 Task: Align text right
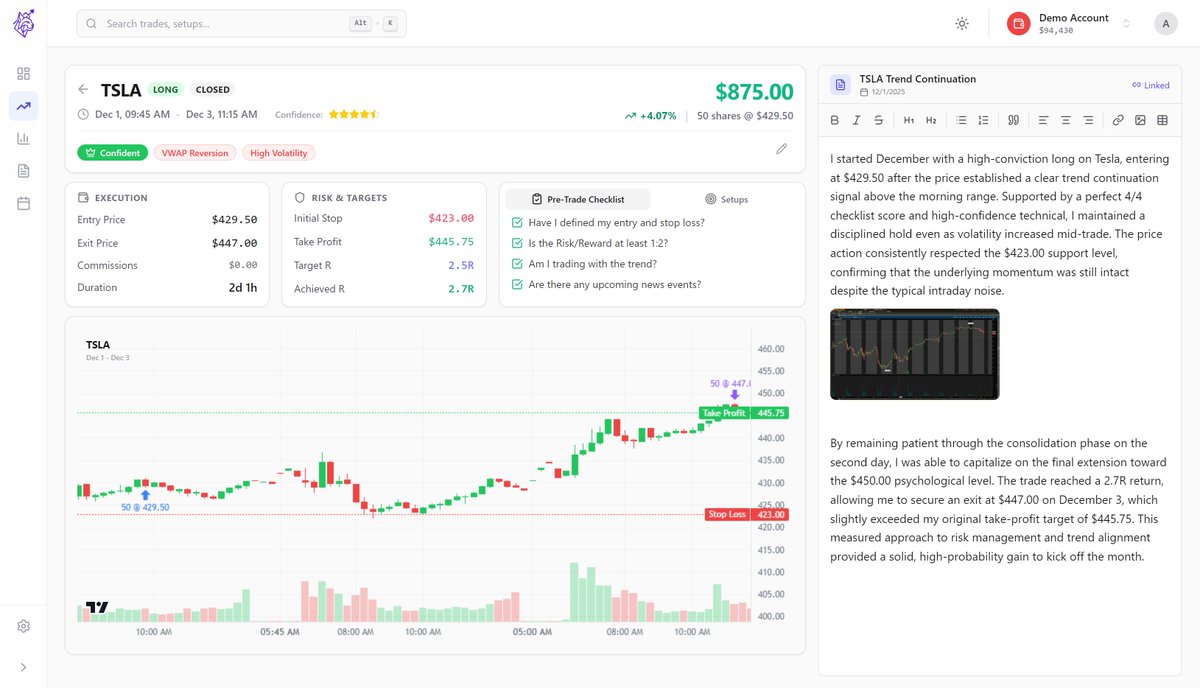pyautogui.click(x=1088, y=120)
